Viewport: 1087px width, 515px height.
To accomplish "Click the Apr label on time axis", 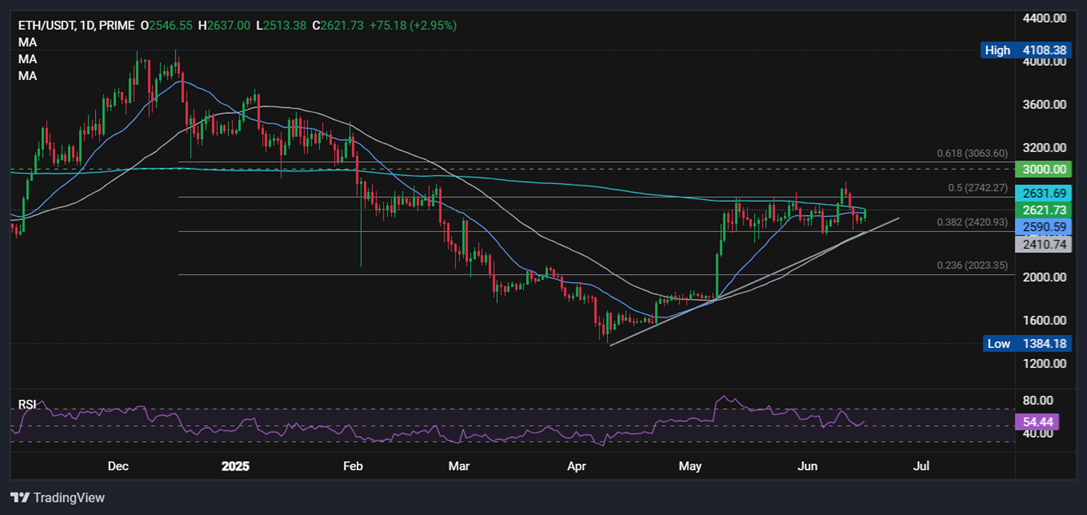I will (x=577, y=466).
